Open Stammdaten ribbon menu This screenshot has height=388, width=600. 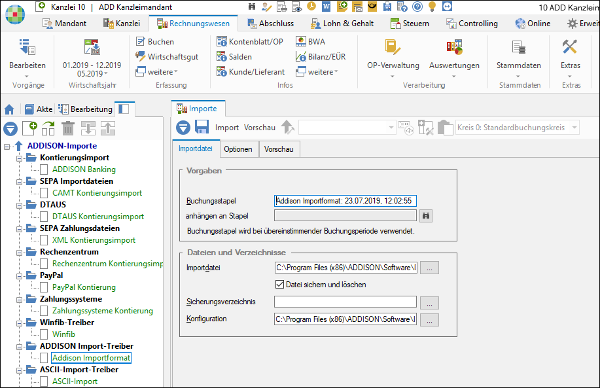[518, 57]
